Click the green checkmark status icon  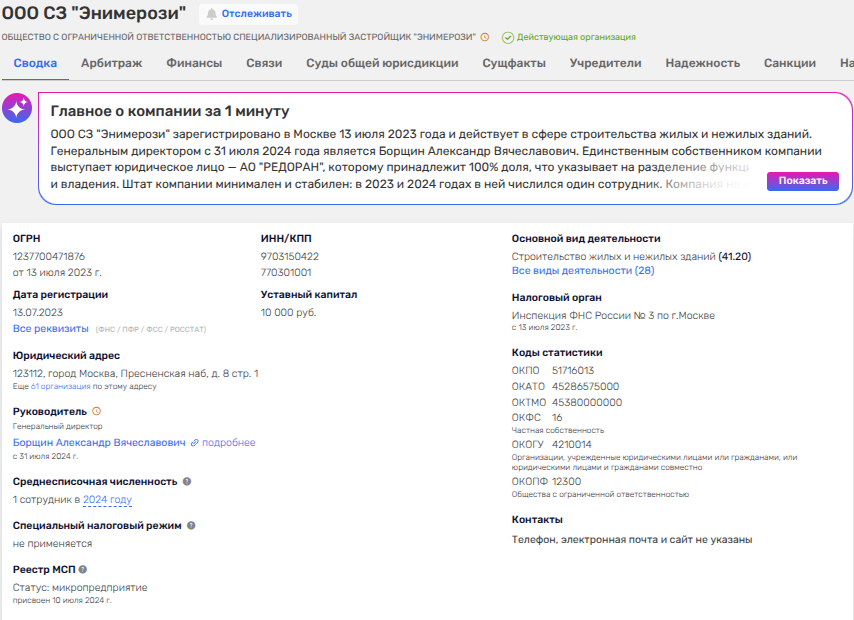click(x=508, y=37)
